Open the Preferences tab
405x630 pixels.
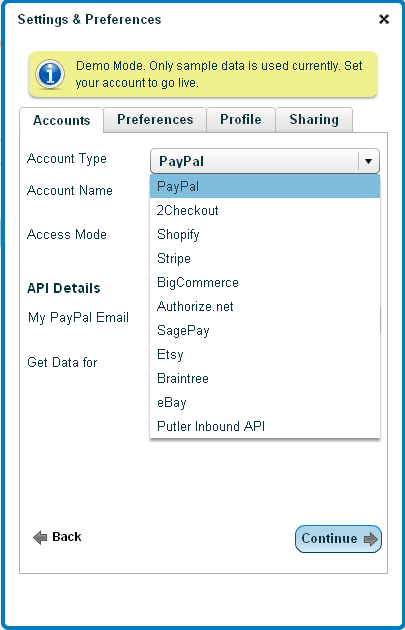click(x=155, y=120)
